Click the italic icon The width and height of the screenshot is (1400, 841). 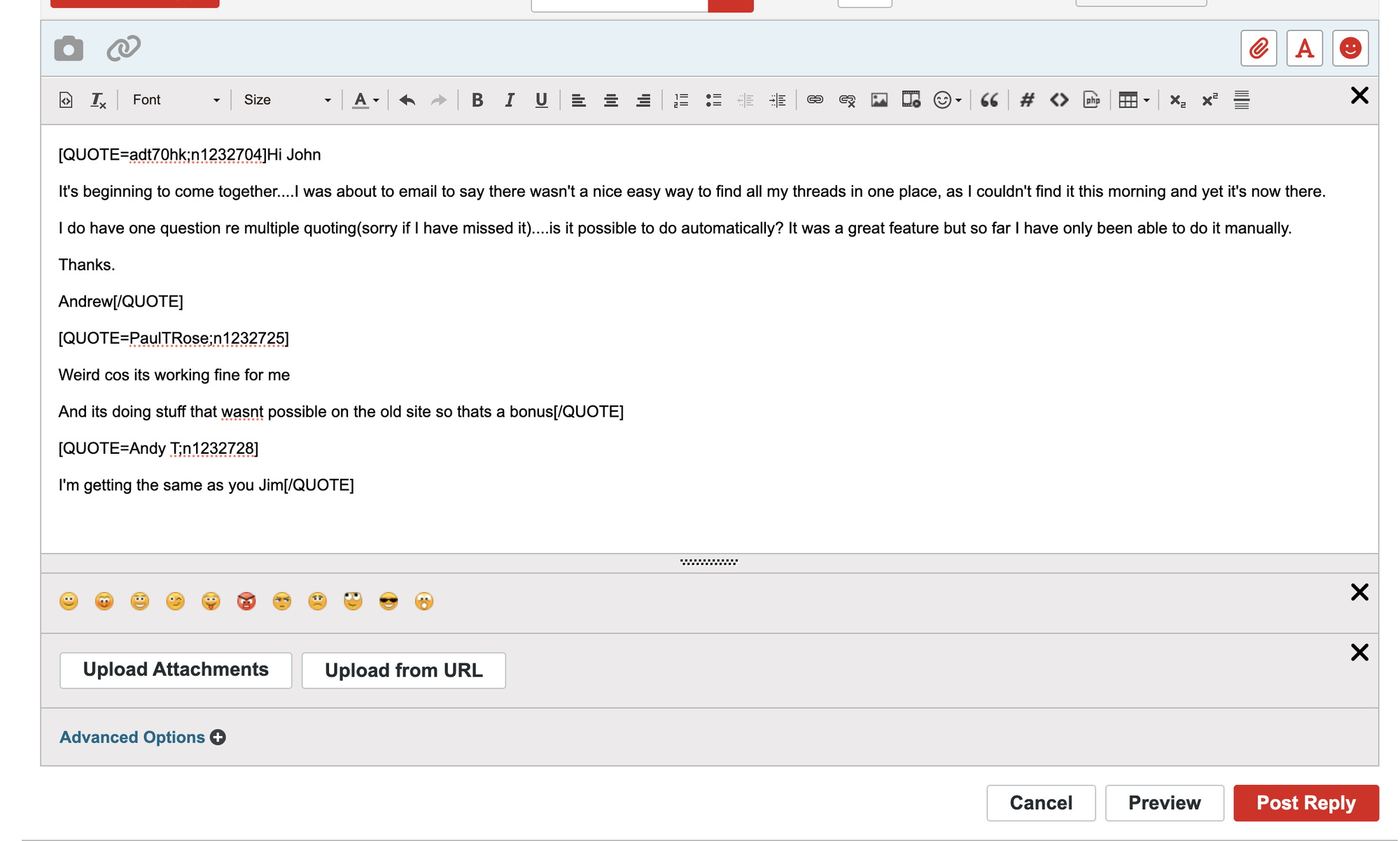[x=510, y=100]
